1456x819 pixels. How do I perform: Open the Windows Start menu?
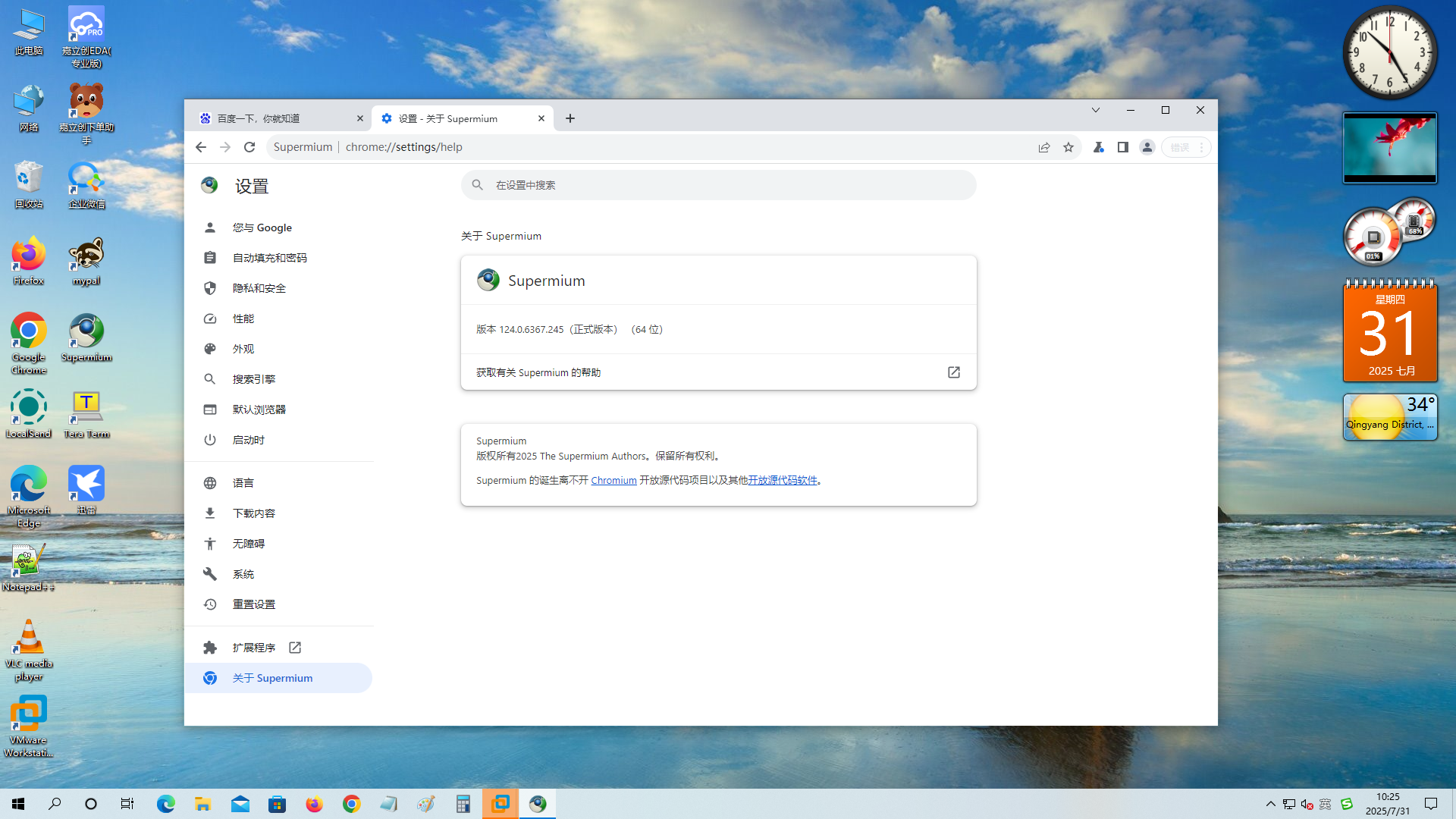click(18, 804)
